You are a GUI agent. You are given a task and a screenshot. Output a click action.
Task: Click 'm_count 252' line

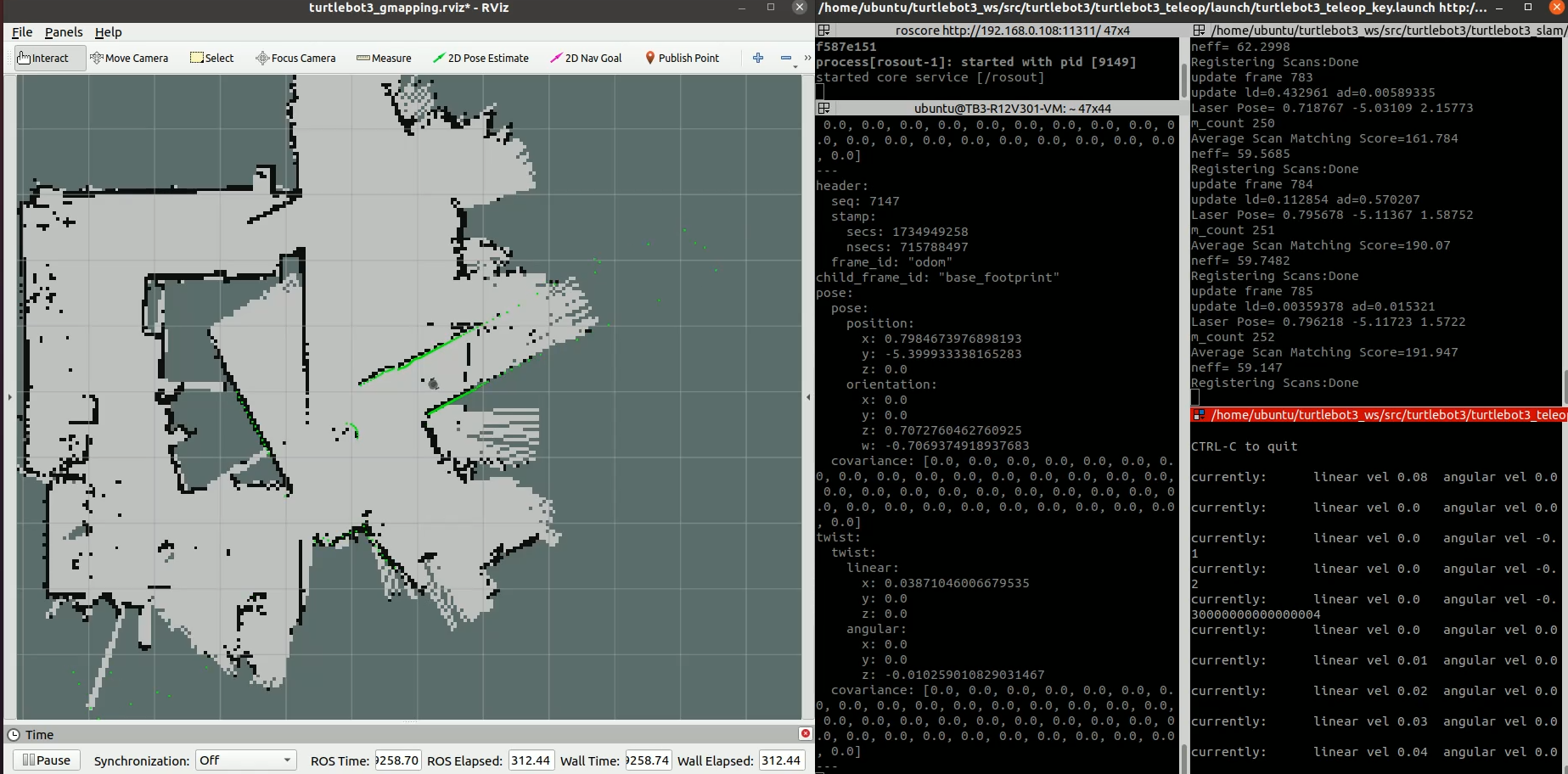(1233, 337)
